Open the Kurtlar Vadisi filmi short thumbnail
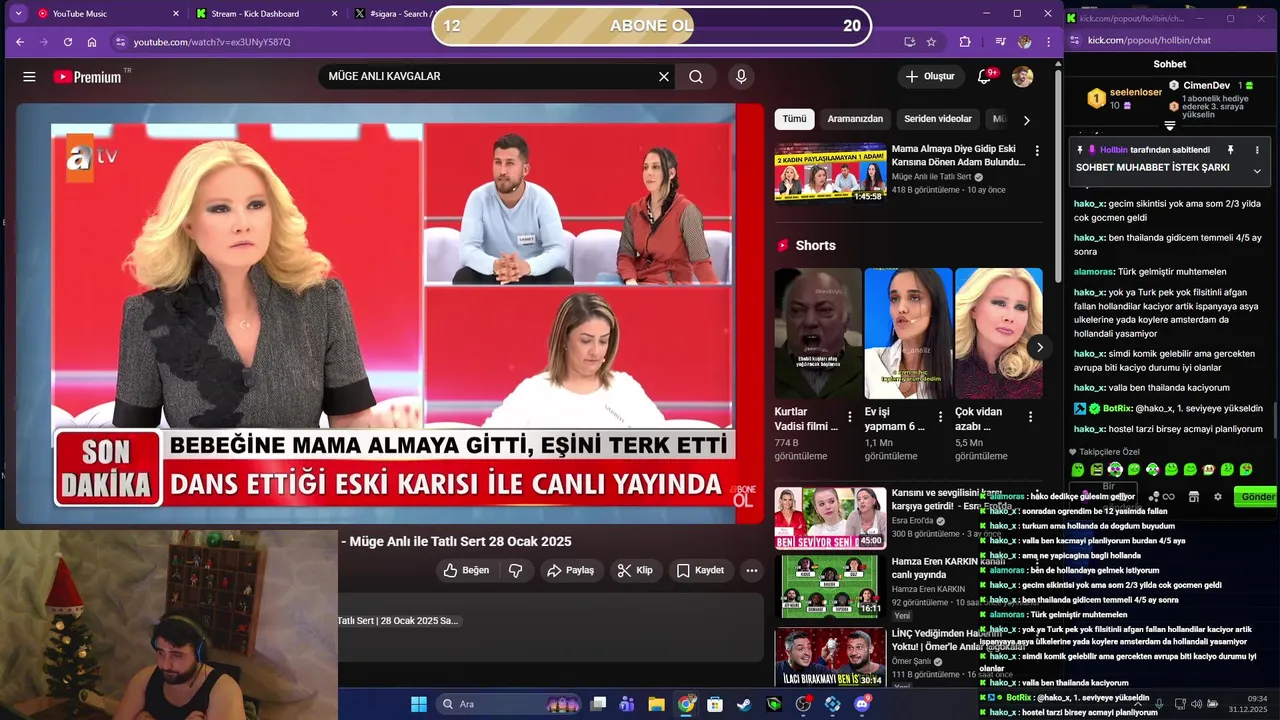 coord(817,334)
